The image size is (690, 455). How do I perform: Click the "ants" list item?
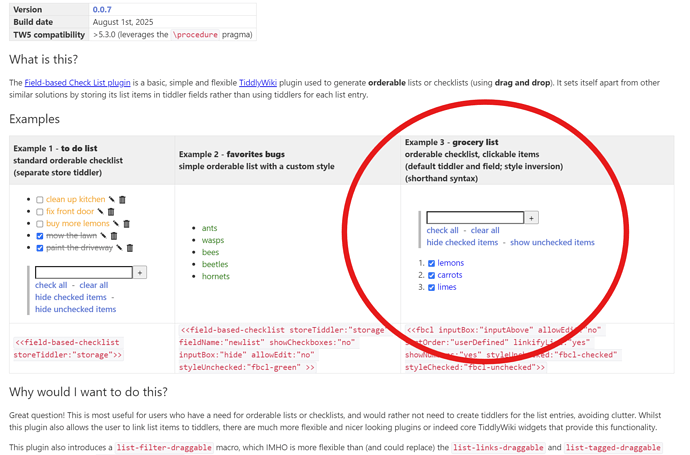pyautogui.click(x=209, y=228)
